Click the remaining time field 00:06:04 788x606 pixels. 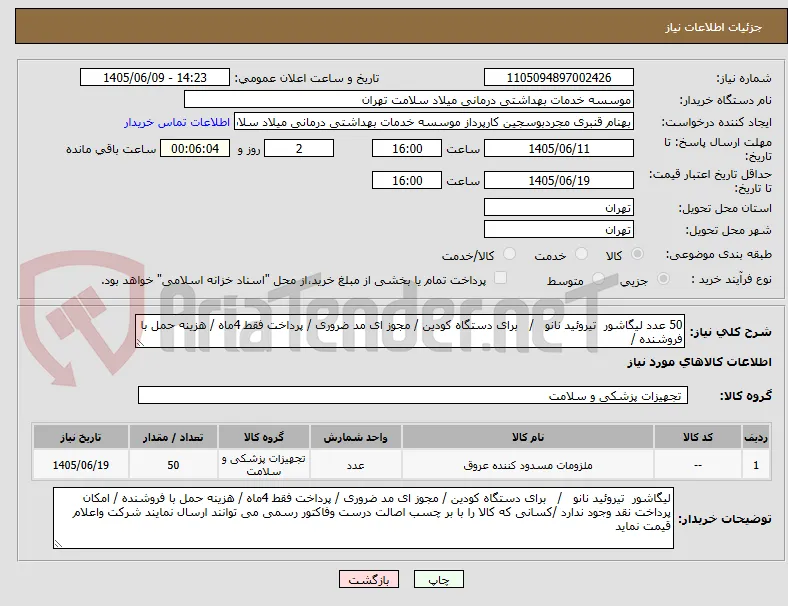[195, 148]
